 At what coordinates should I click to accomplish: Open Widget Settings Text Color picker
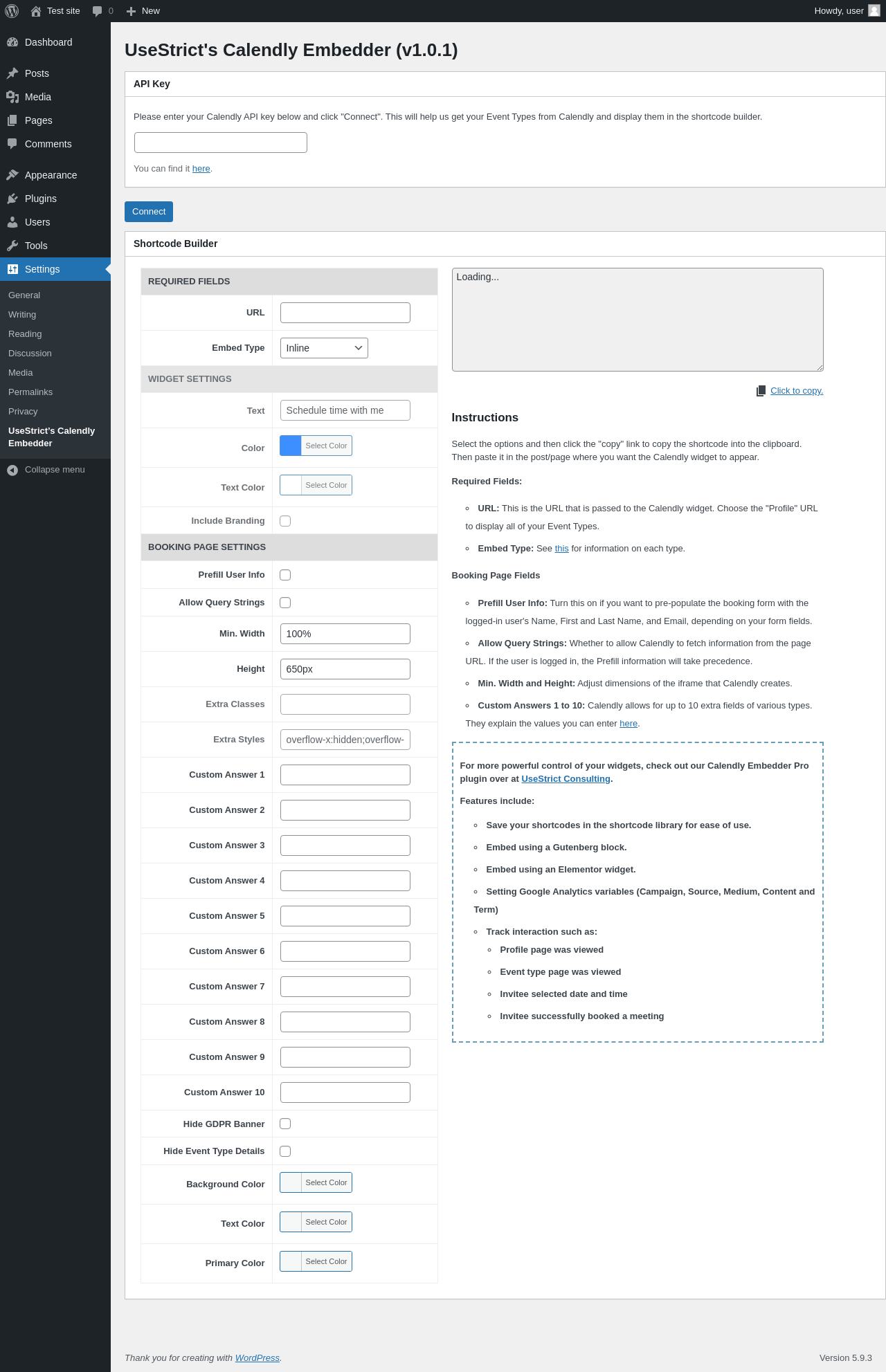pyautogui.click(x=316, y=485)
